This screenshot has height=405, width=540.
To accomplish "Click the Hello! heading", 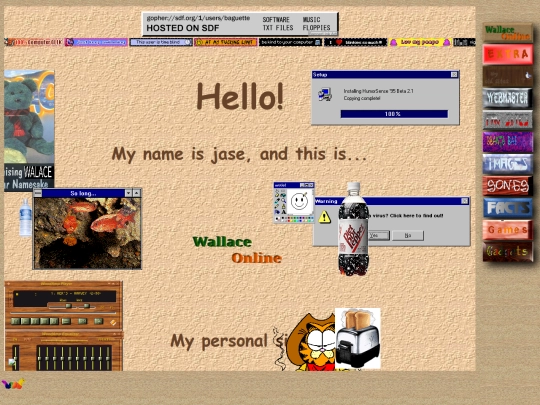I will 240,96.
